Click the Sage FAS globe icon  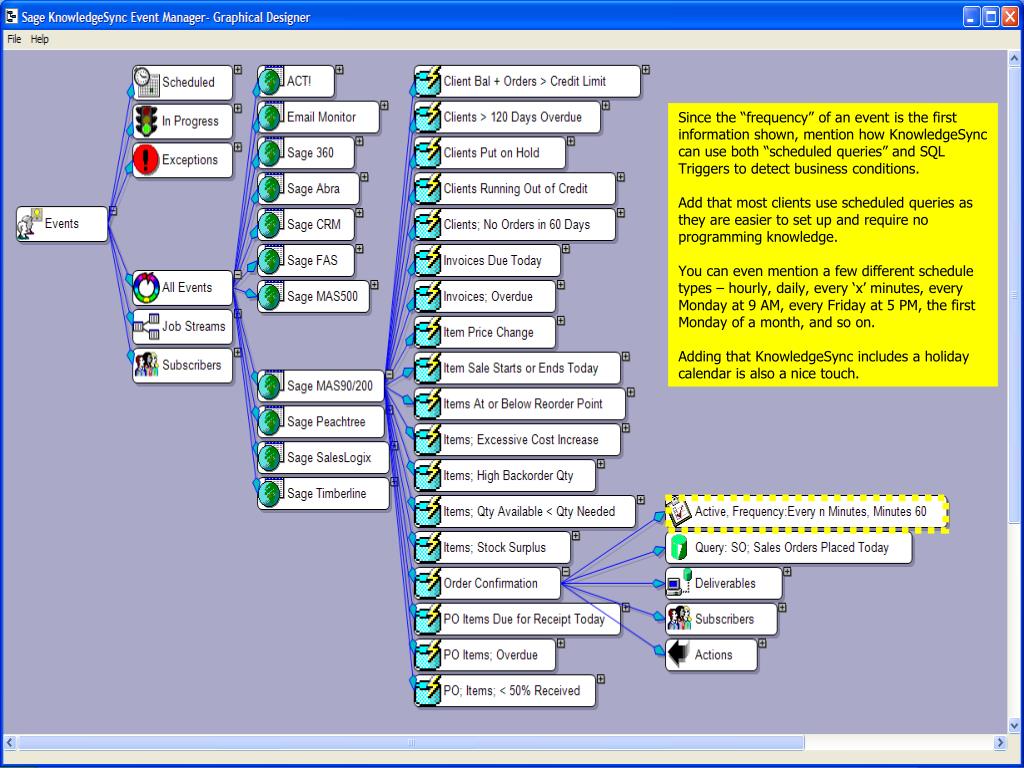(x=270, y=261)
